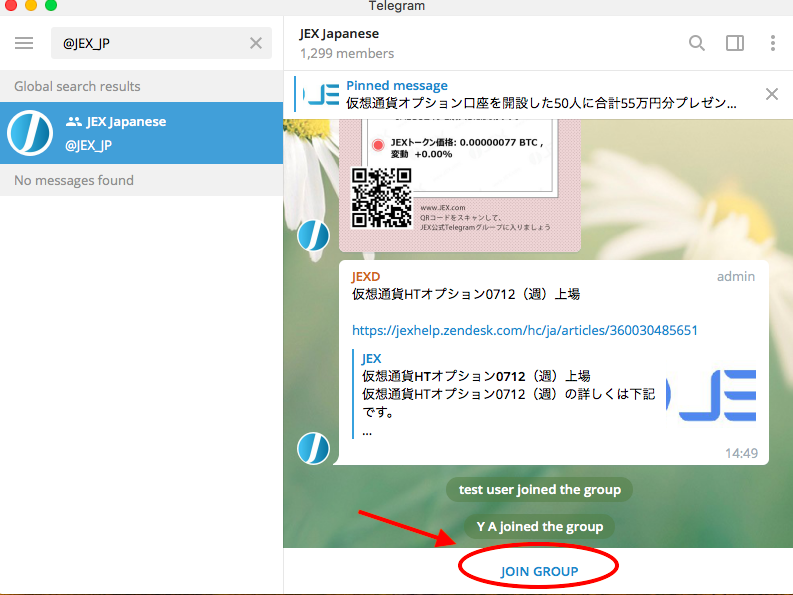Click the JEX link preview title
The height and width of the screenshot is (595, 793).
click(x=371, y=358)
